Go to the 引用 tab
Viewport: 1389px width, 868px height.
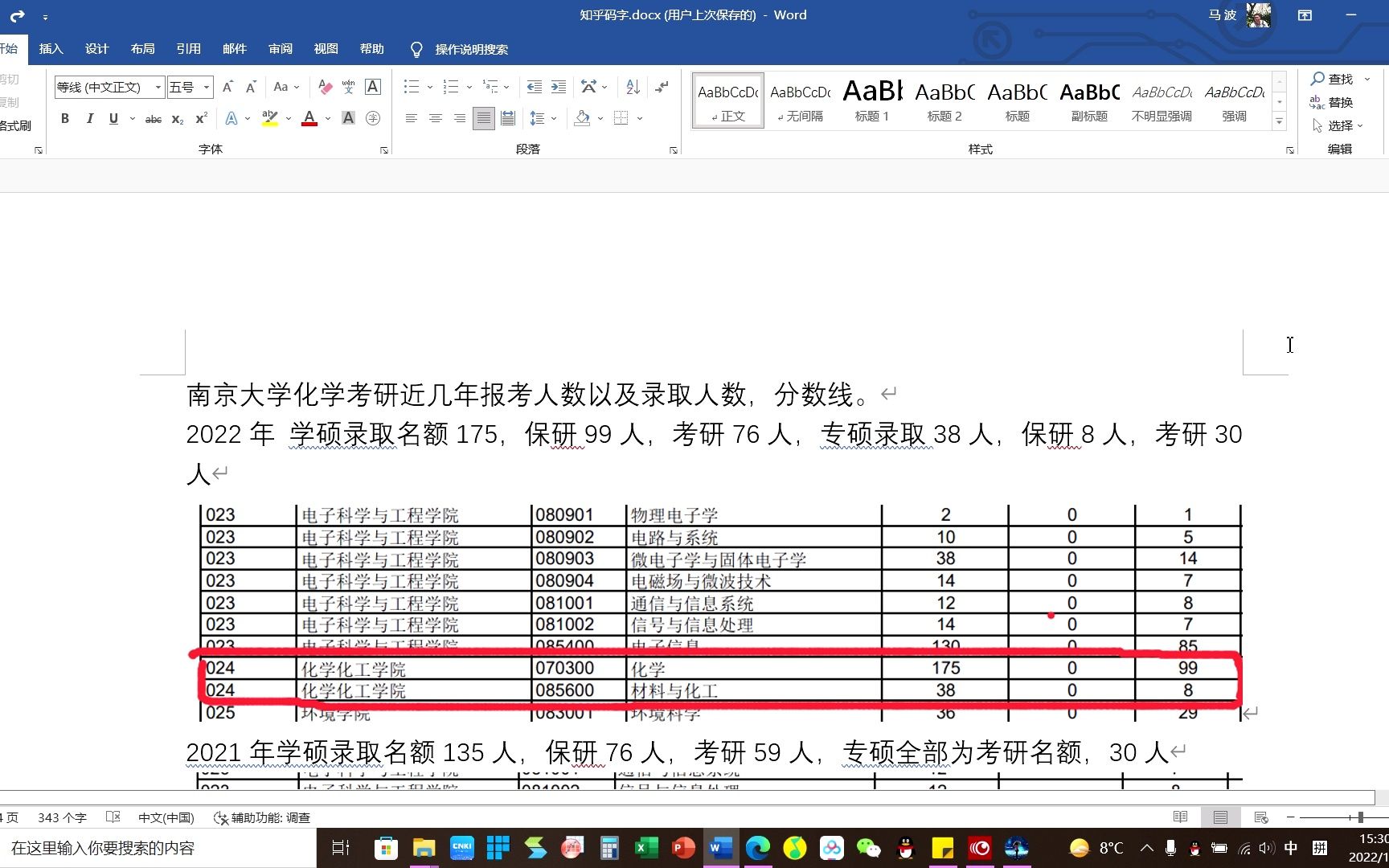188,49
